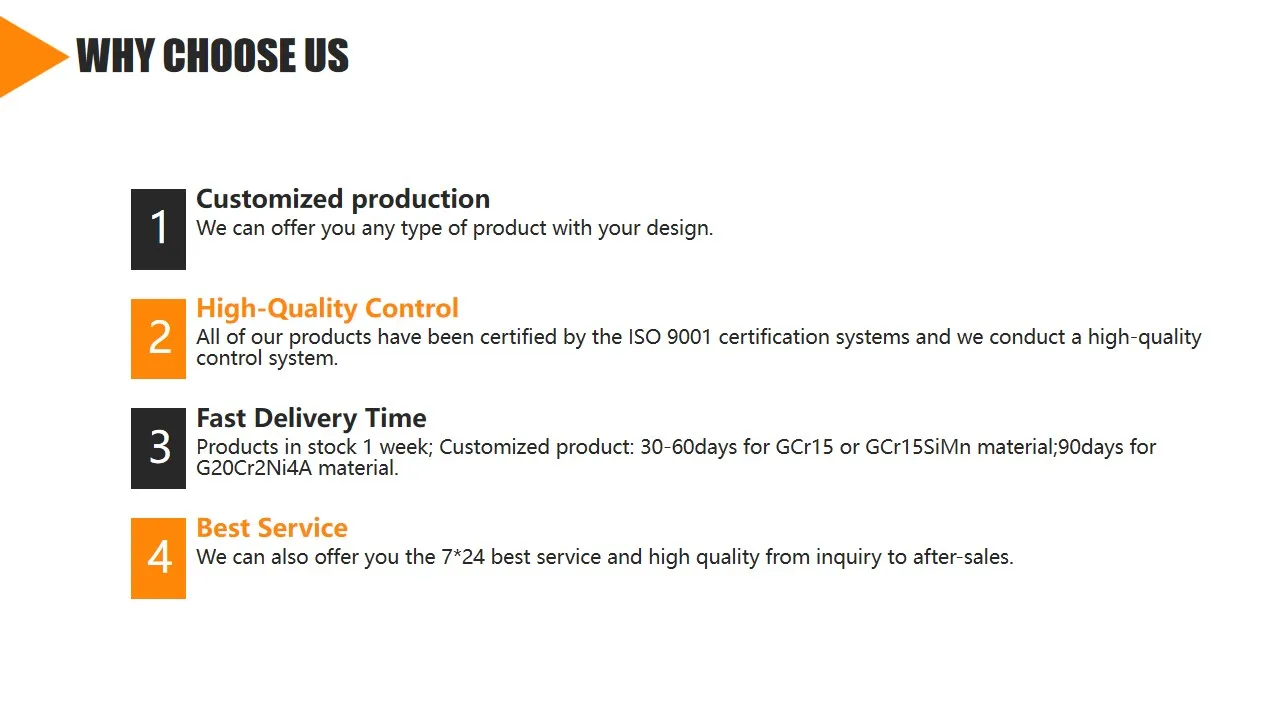The image size is (1280, 720).
Task: Select the black number 1 box
Action: [158, 229]
